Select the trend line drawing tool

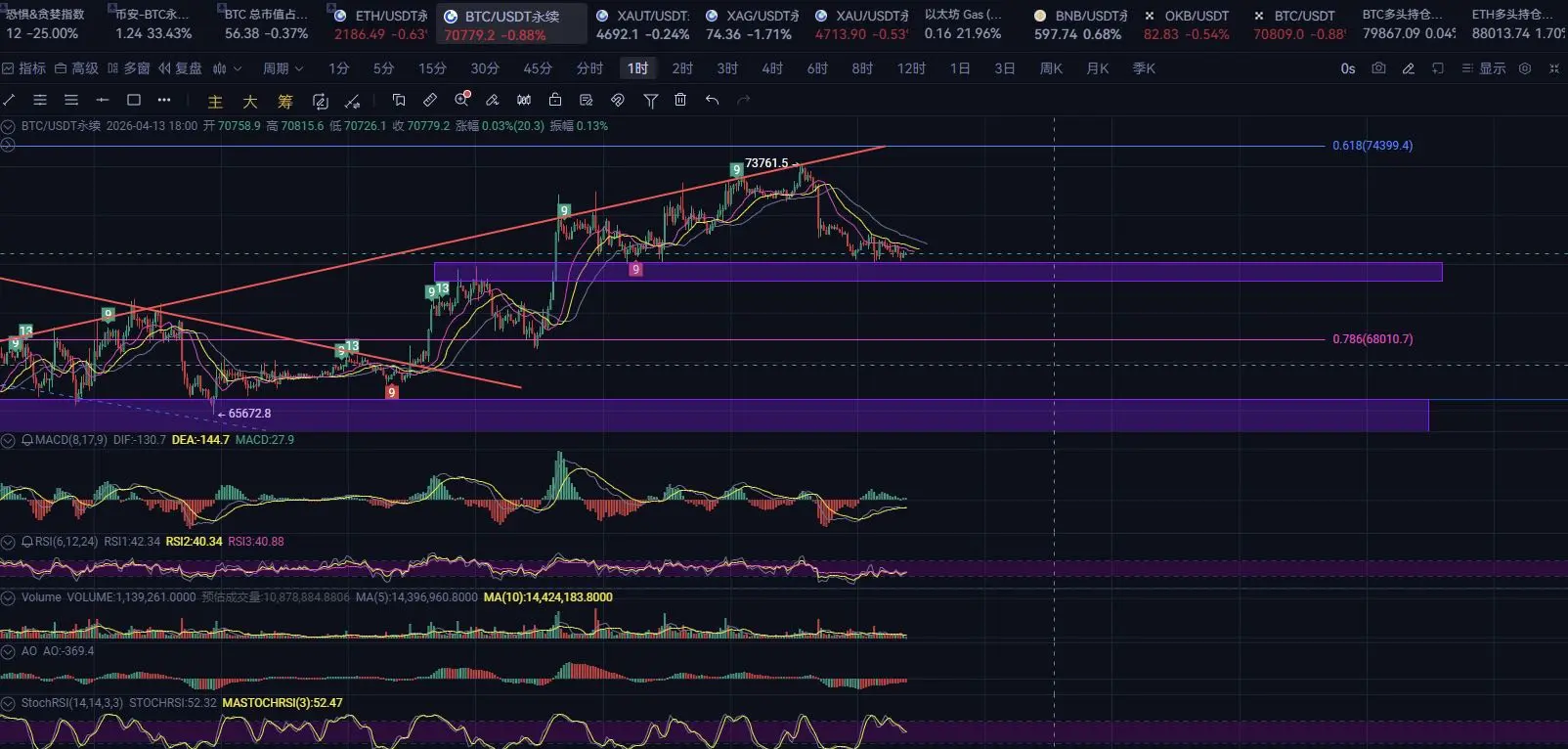(x=9, y=100)
